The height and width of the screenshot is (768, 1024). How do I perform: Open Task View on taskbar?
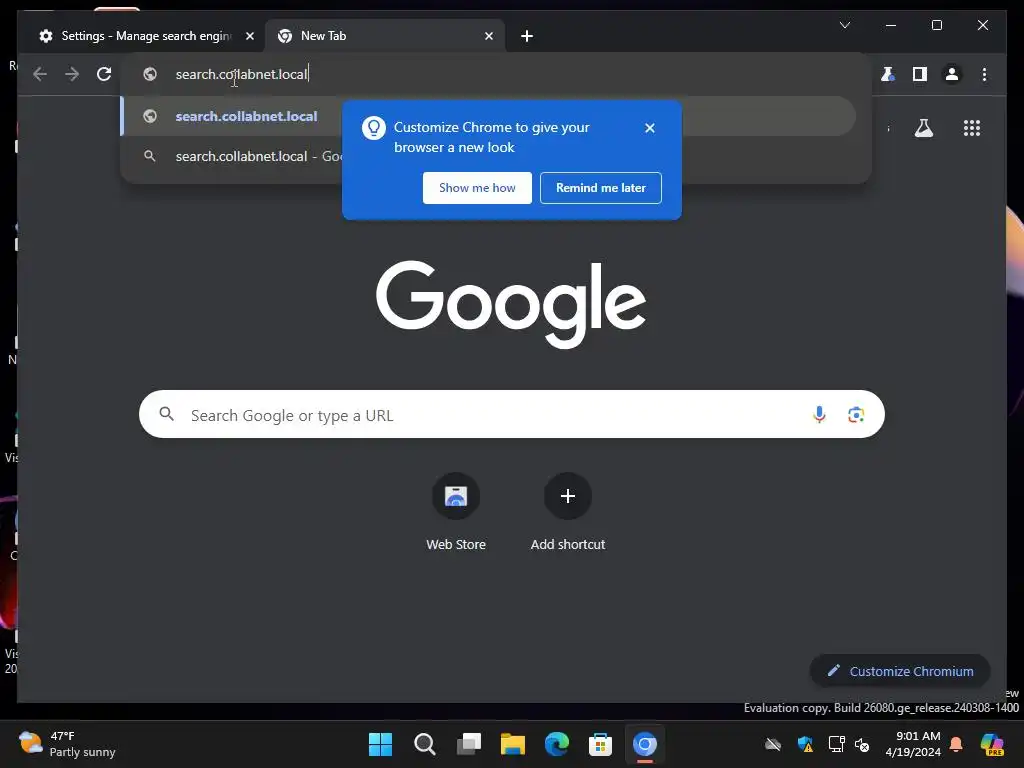[468, 744]
